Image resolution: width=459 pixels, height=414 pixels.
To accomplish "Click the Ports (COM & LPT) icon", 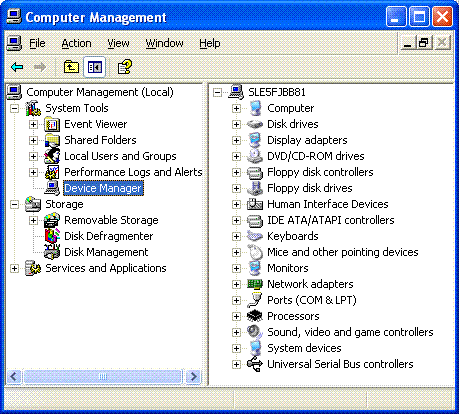I will point(255,300).
